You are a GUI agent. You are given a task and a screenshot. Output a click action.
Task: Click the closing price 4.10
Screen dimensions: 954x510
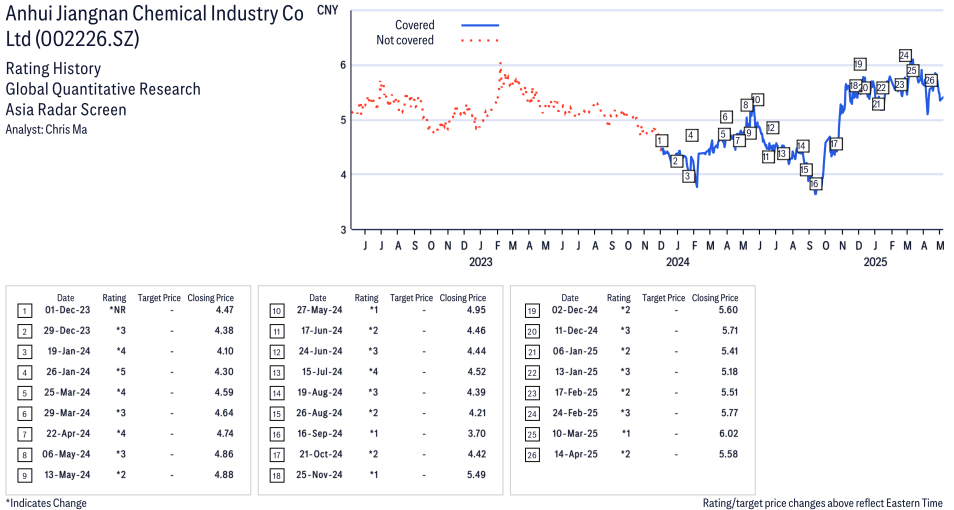click(225, 351)
